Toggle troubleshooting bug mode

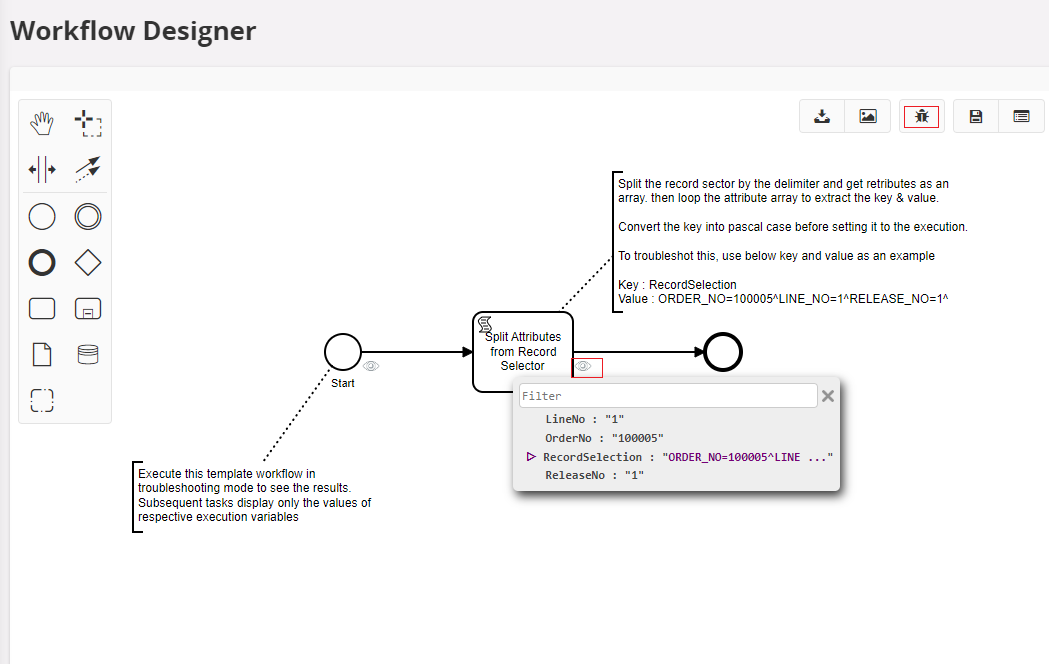pyautogui.click(x=921, y=117)
